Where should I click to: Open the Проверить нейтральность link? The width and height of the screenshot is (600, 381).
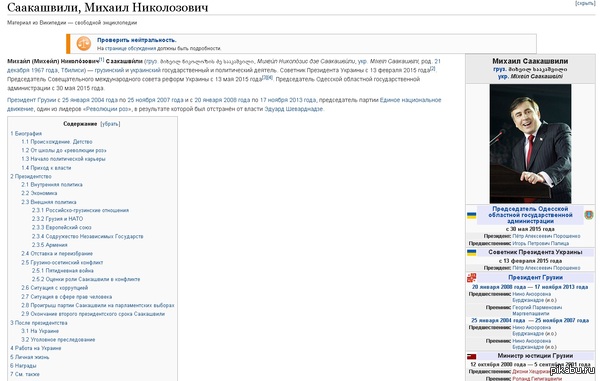coord(136,40)
